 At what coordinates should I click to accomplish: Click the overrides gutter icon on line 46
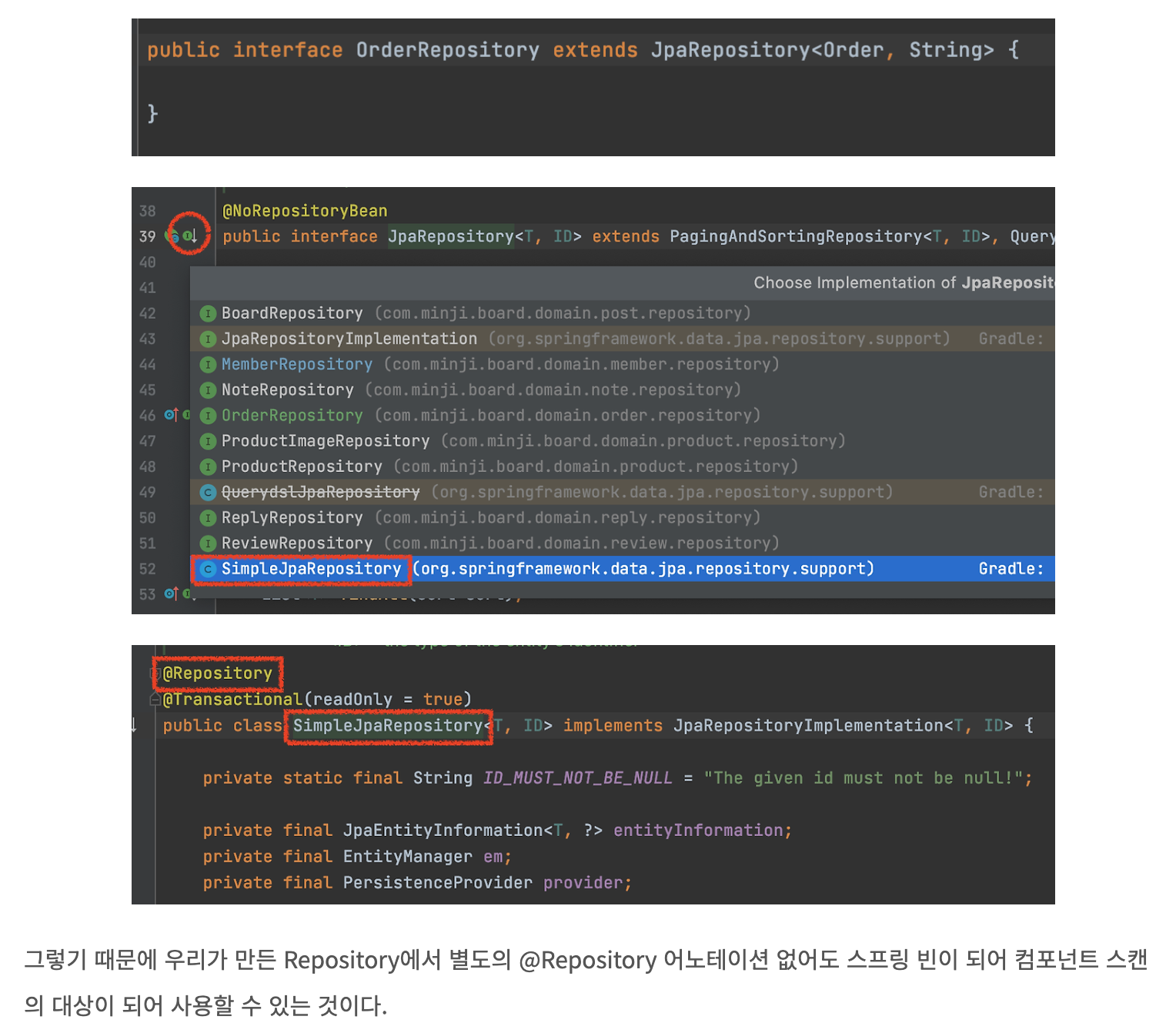click(x=171, y=415)
